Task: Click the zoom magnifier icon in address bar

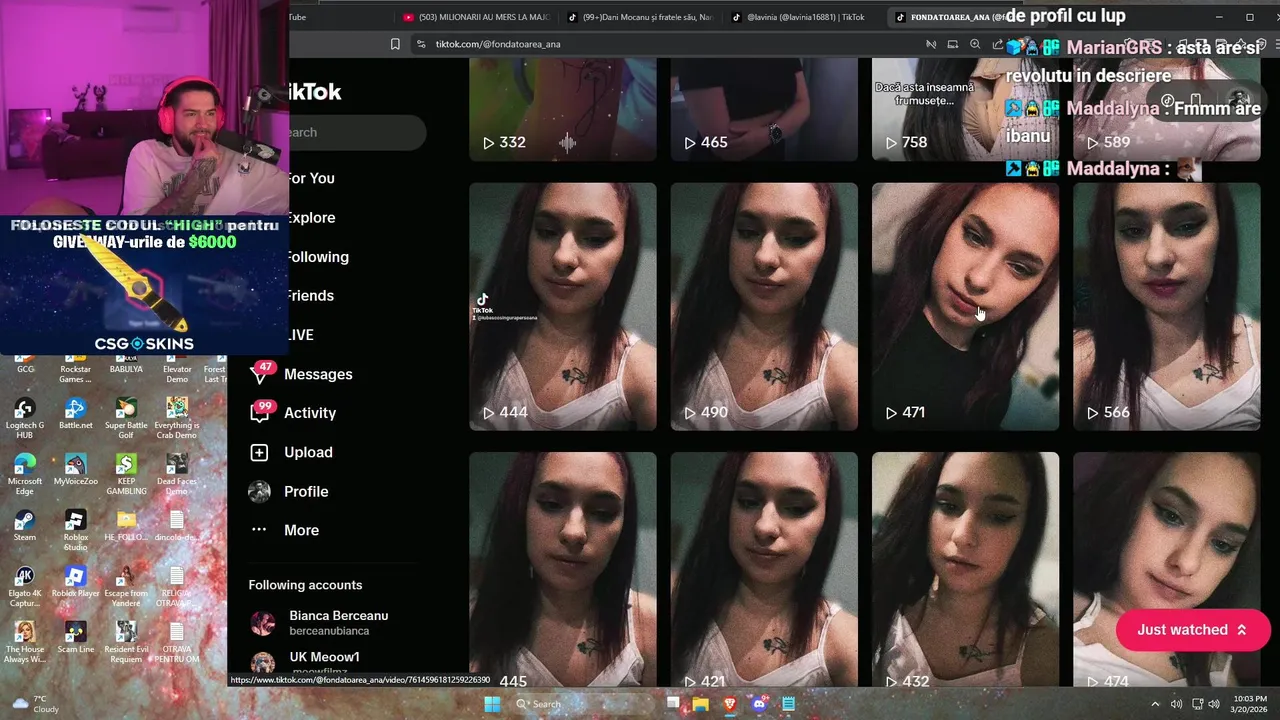Action: click(975, 44)
